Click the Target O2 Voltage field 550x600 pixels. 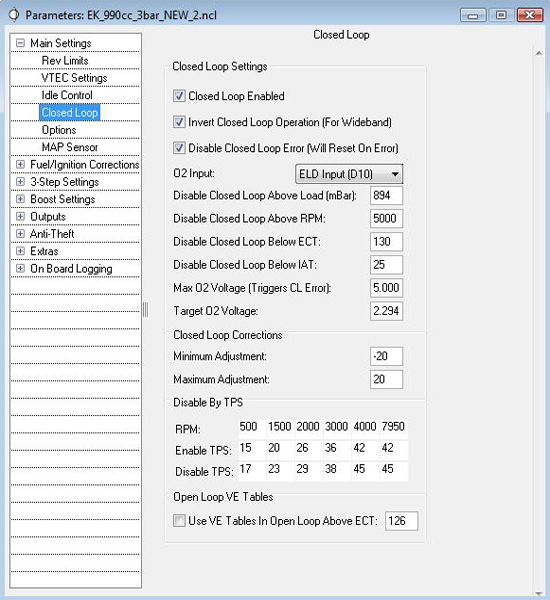click(x=386, y=311)
